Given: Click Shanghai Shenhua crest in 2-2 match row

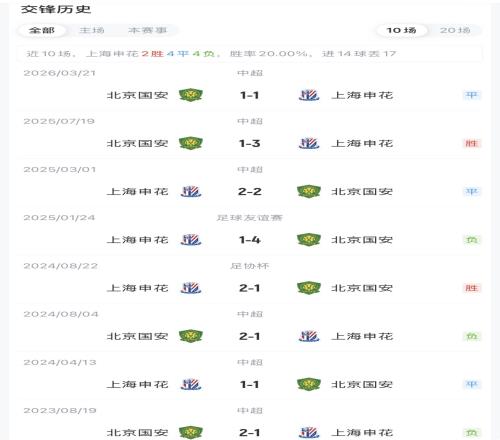Looking at the screenshot, I should tap(191, 191).
